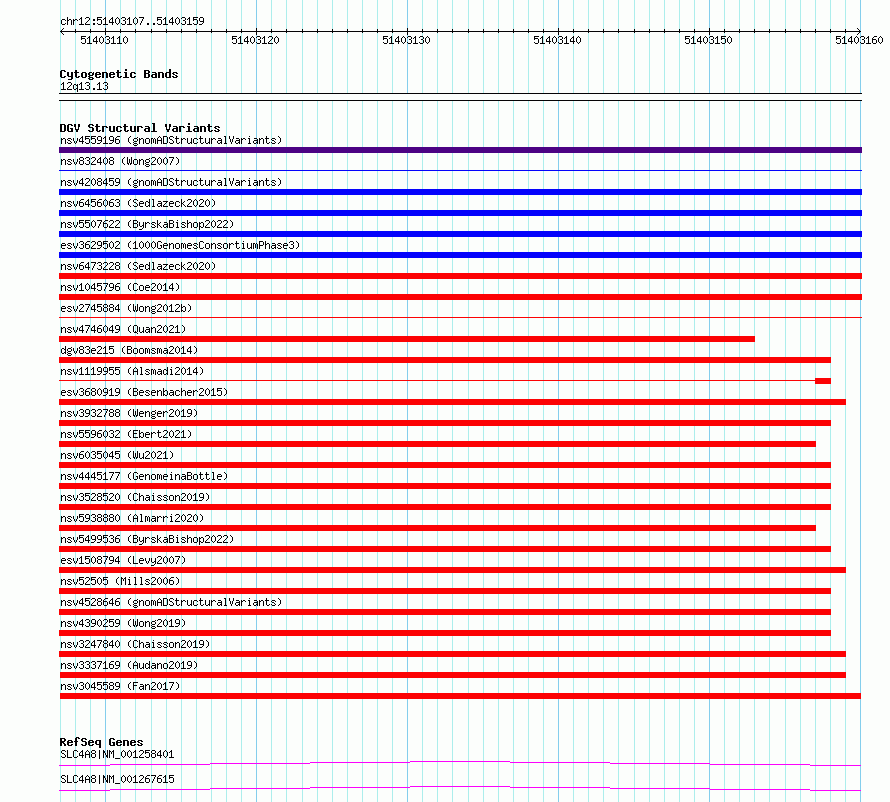Image resolution: width=890 pixels, height=802 pixels.
Task: Select the shorter red bar under nsv4746049
Action: pos(407,339)
